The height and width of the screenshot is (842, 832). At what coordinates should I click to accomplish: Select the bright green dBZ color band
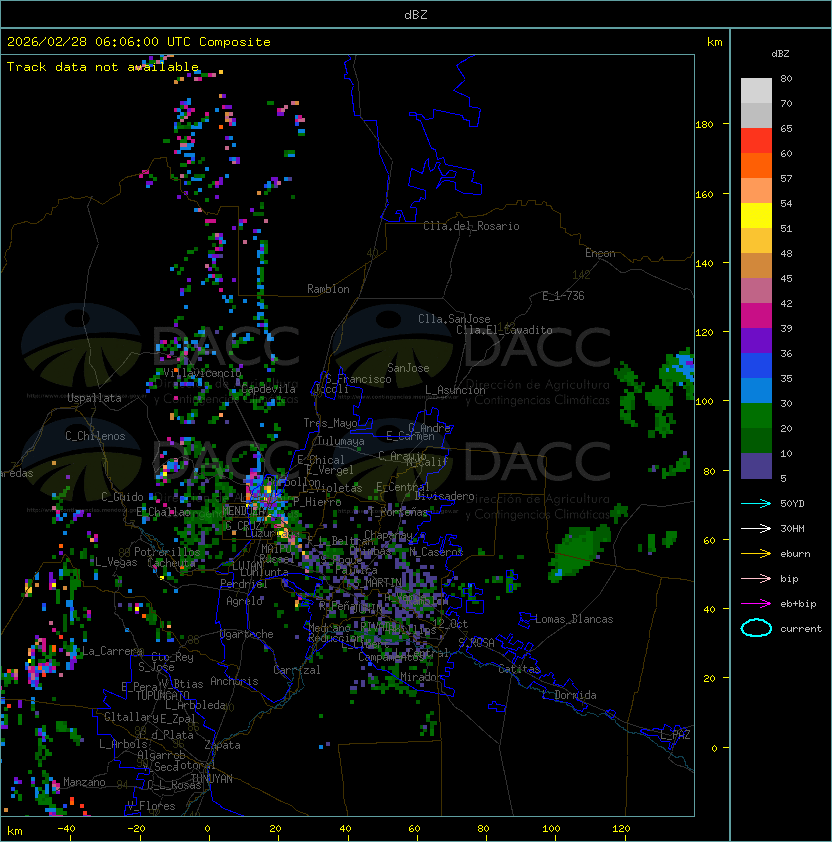[756, 416]
